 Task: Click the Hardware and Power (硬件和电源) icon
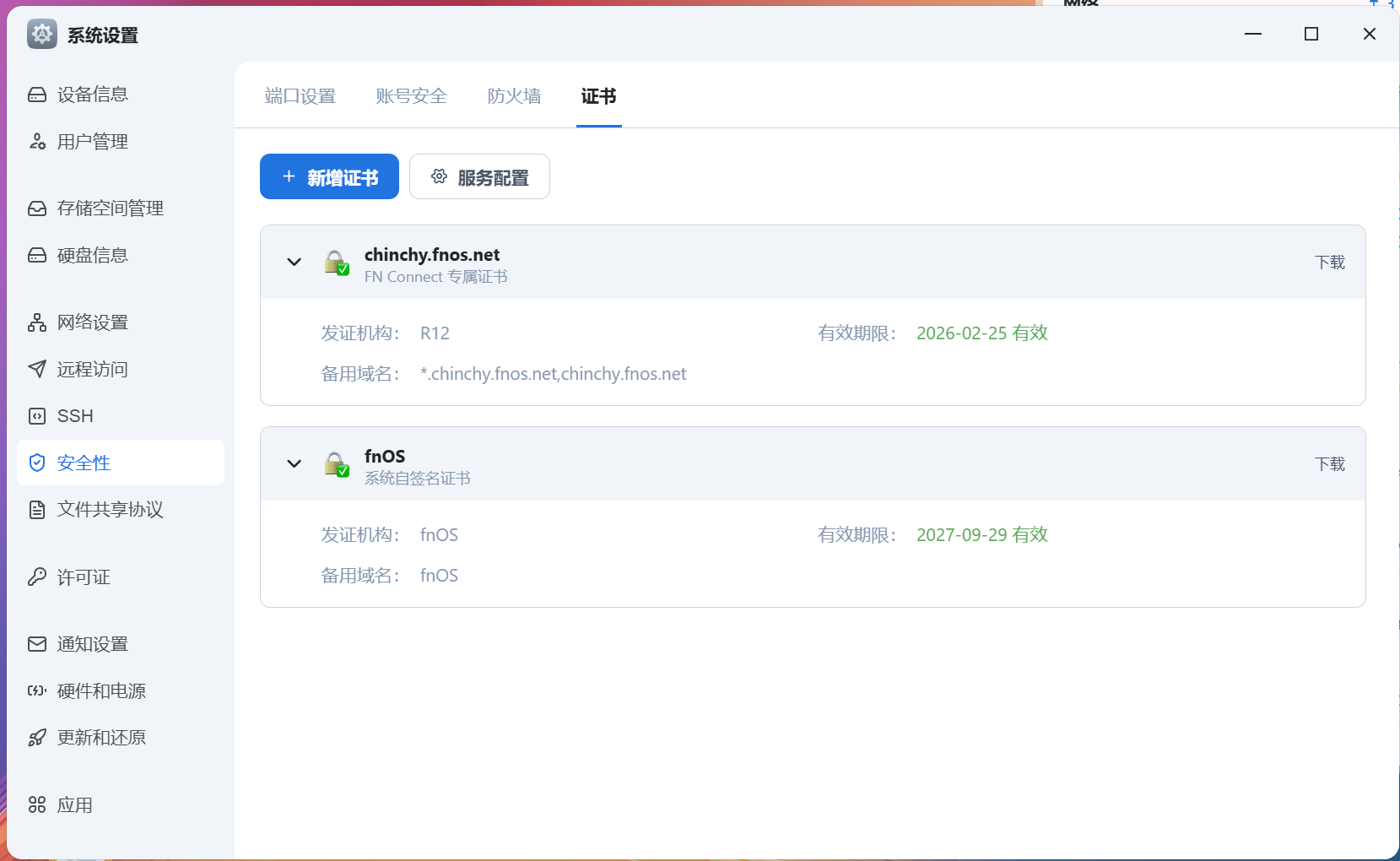37,691
